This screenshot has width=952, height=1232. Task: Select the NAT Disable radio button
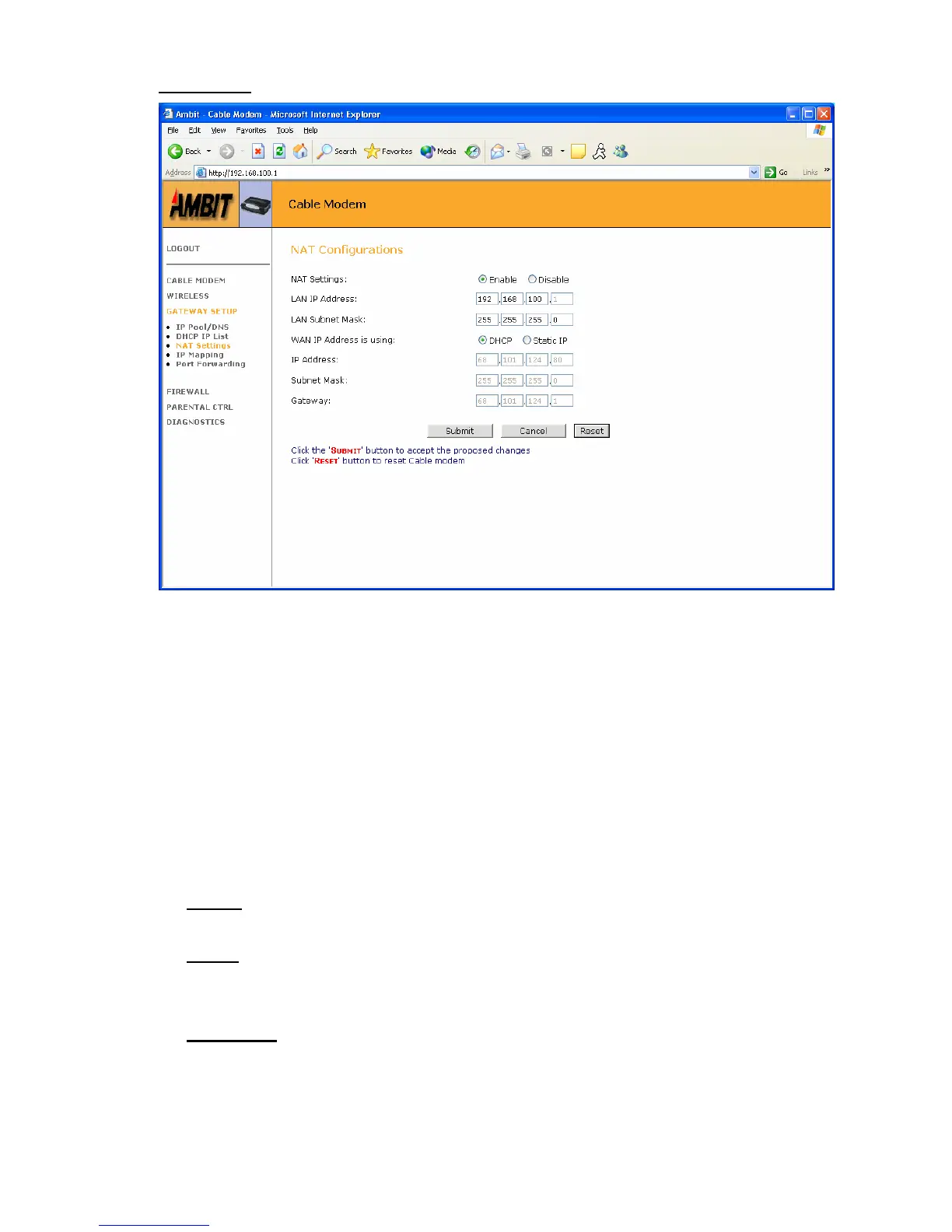pyautogui.click(x=532, y=279)
